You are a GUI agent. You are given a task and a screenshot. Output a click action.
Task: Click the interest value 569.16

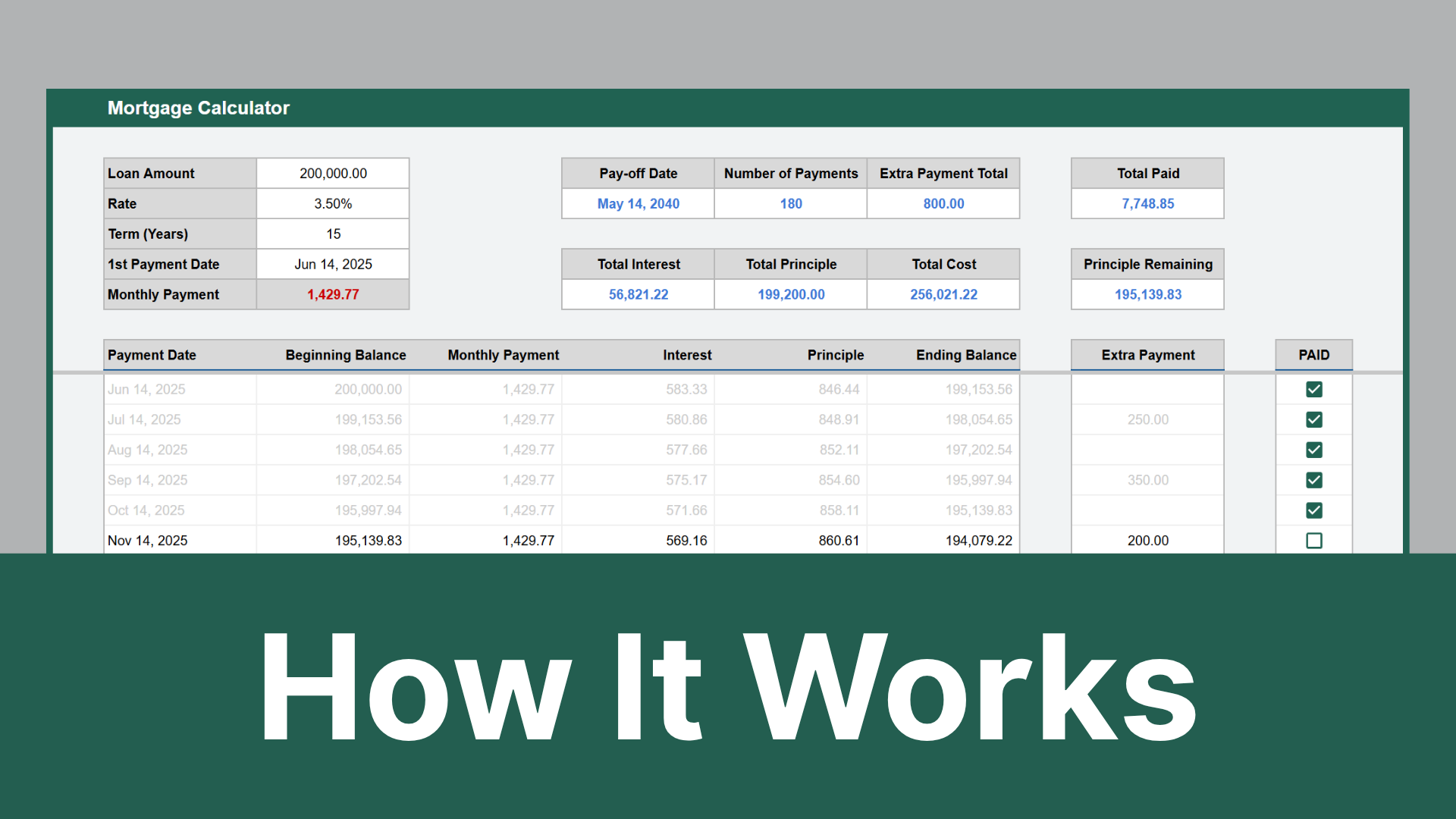[x=686, y=541]
